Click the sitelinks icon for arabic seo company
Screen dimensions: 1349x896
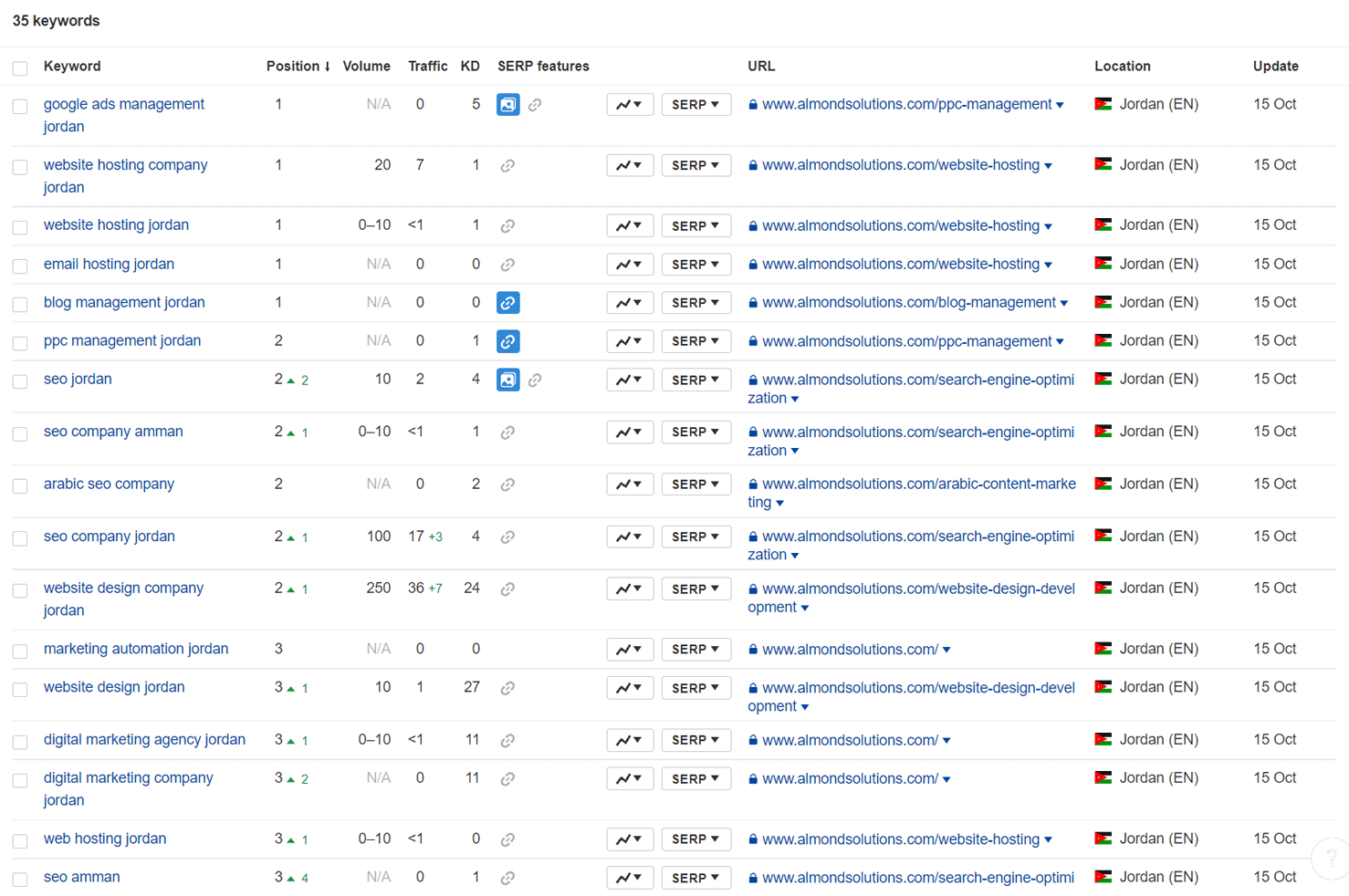(507, 484)
